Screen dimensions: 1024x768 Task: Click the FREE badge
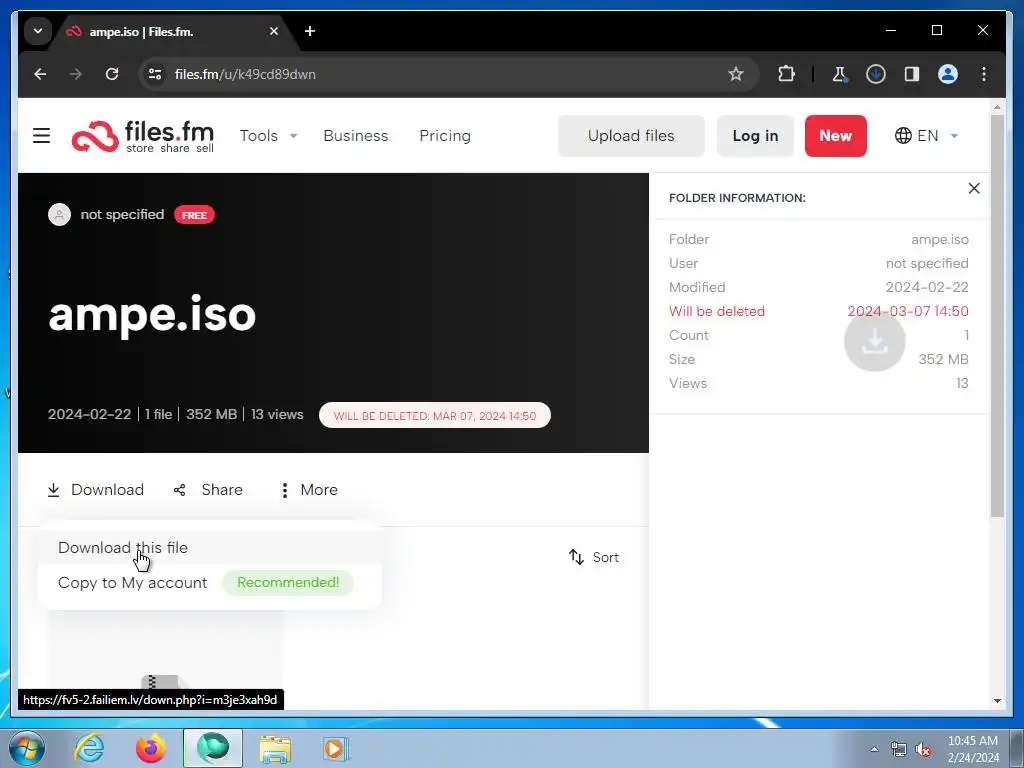point(194,215)
